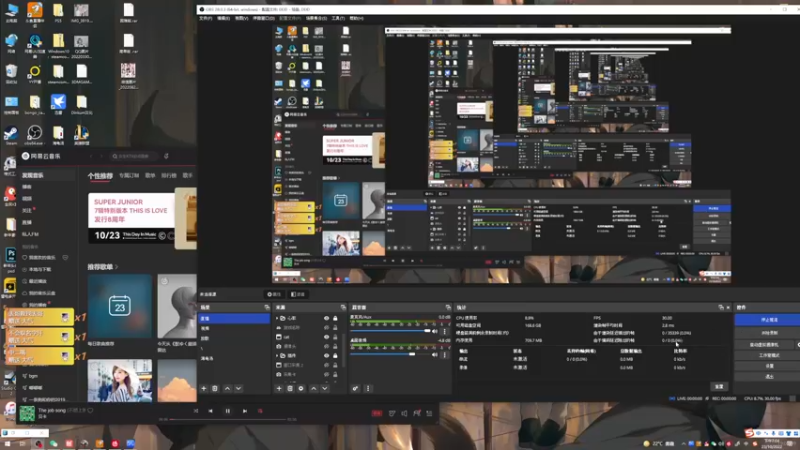Expand the first group in Sources
Viewport: 800px width, 450px height.
[x=278, y=318]
